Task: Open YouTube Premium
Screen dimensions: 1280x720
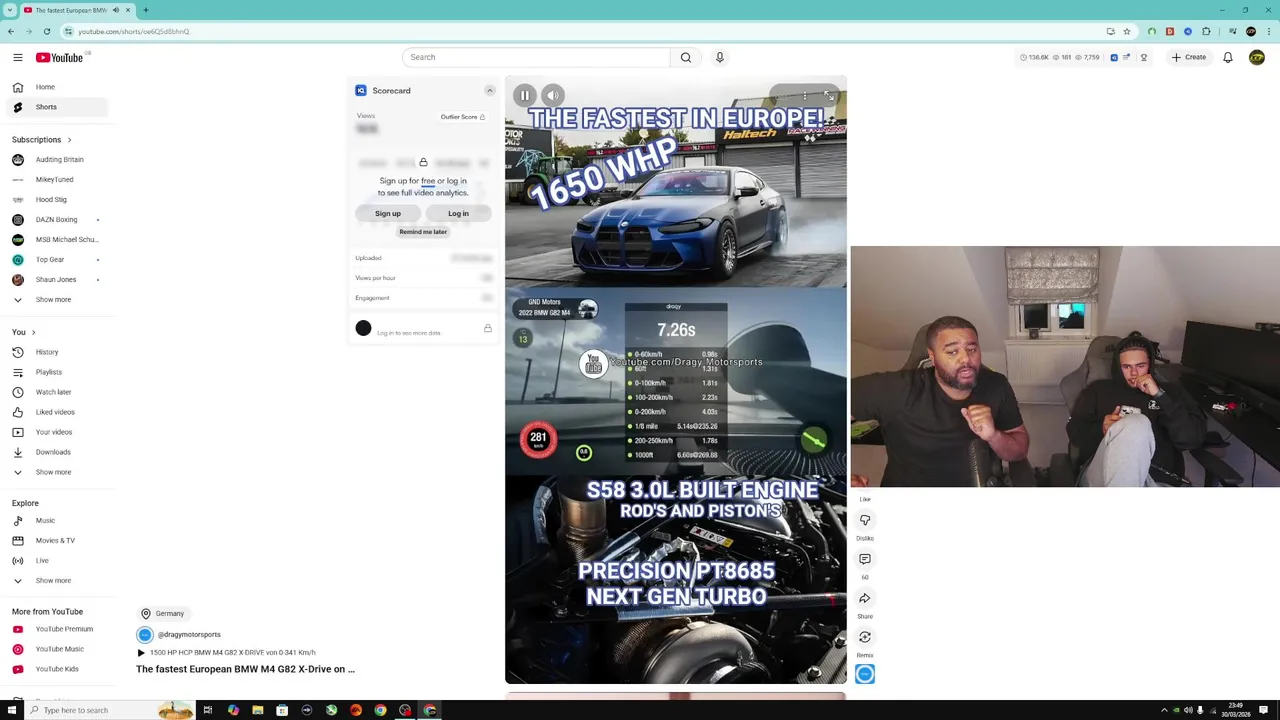Action: (56, 629)
